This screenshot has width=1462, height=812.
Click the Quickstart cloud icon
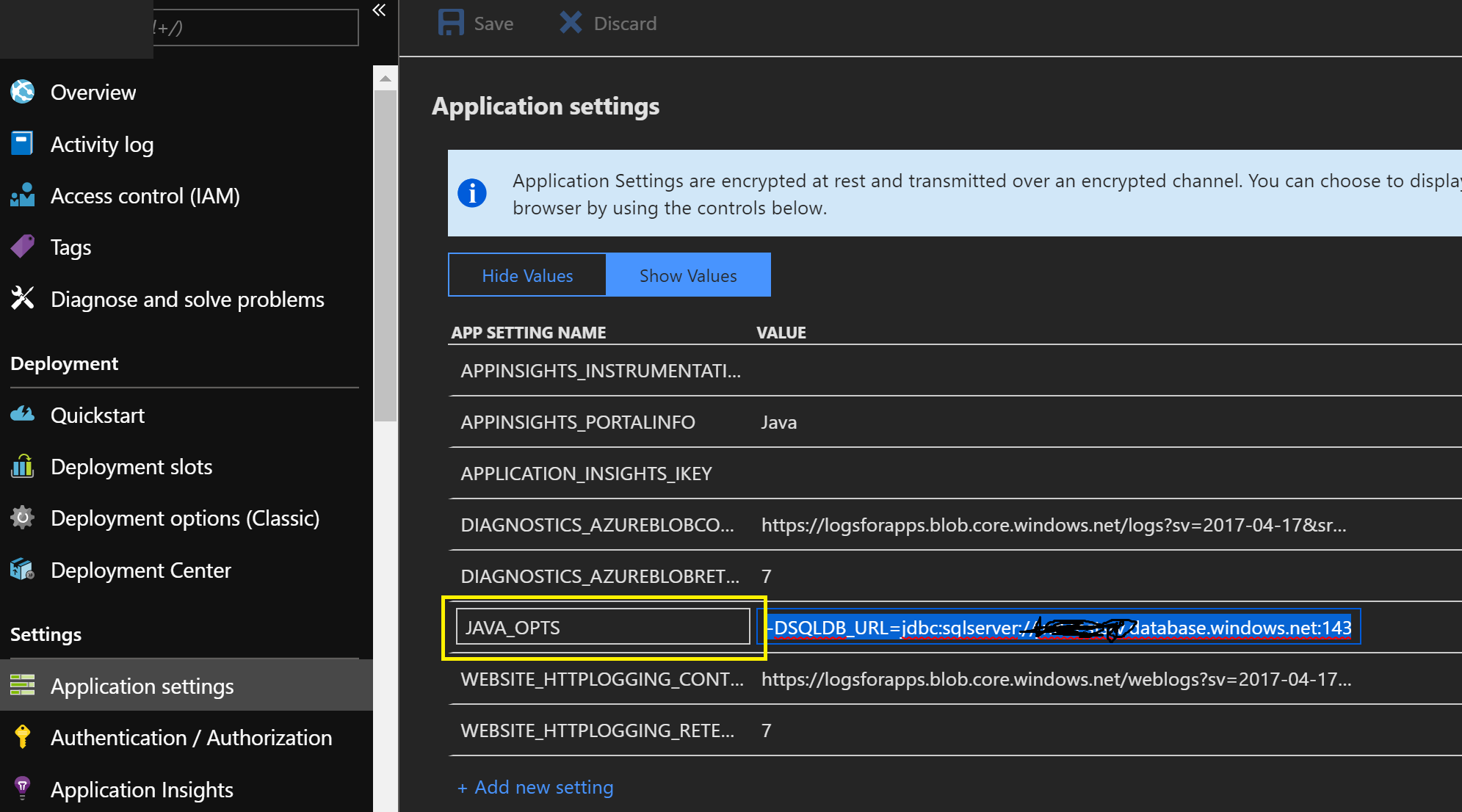click(23, 415)
